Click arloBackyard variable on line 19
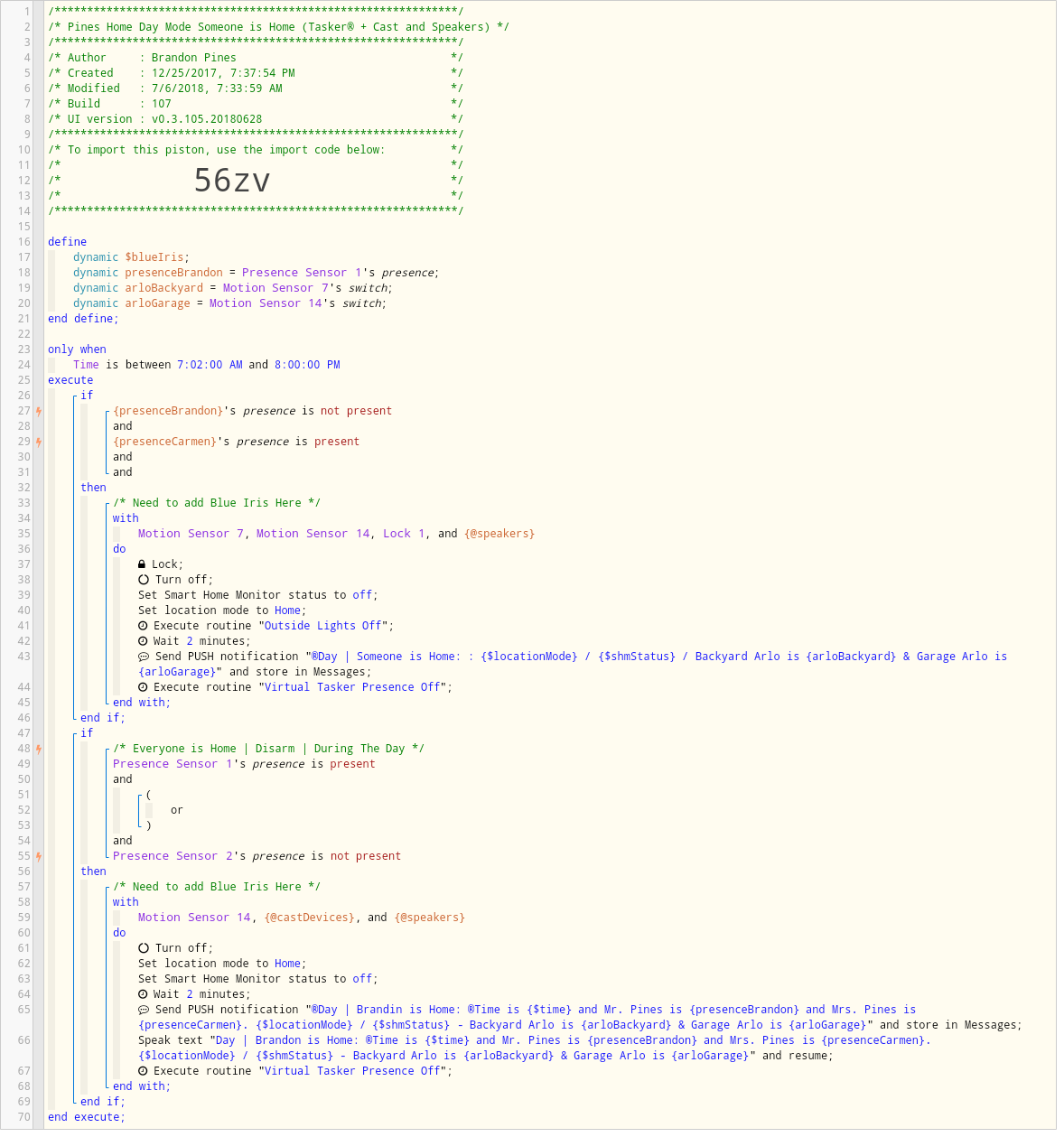This screenshot has width=1064, height=1137. pos(163,288)
